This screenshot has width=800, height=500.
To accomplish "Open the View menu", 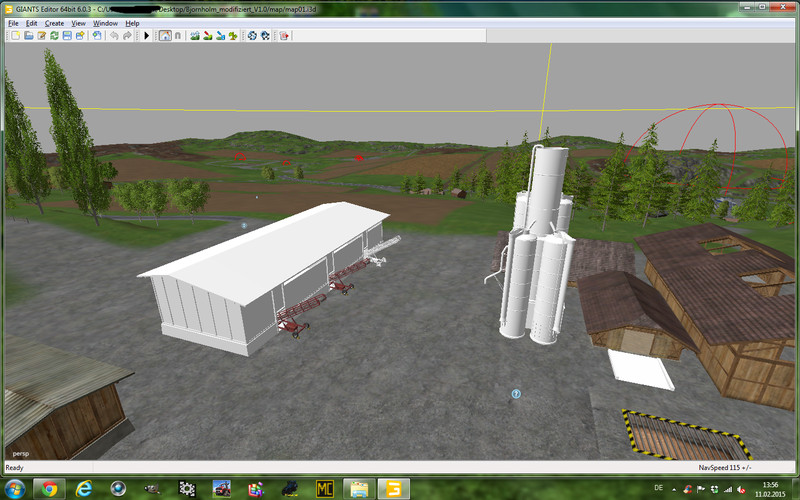I will tap(78, 23).
